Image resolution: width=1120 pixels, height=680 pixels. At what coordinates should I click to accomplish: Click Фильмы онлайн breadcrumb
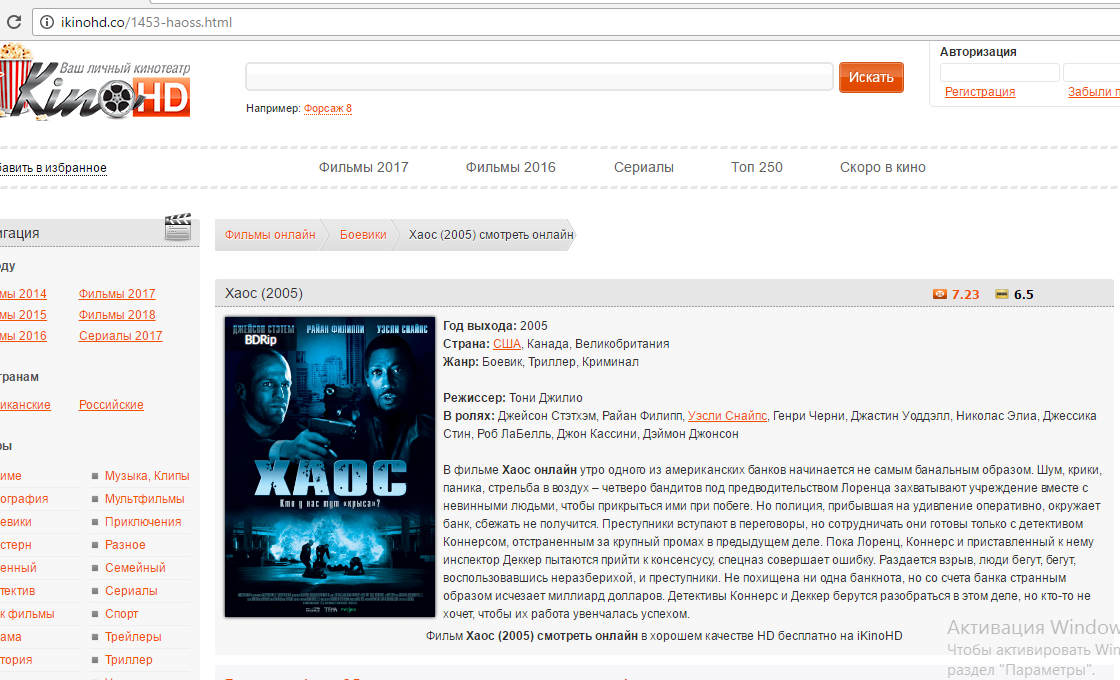point(270,234)
